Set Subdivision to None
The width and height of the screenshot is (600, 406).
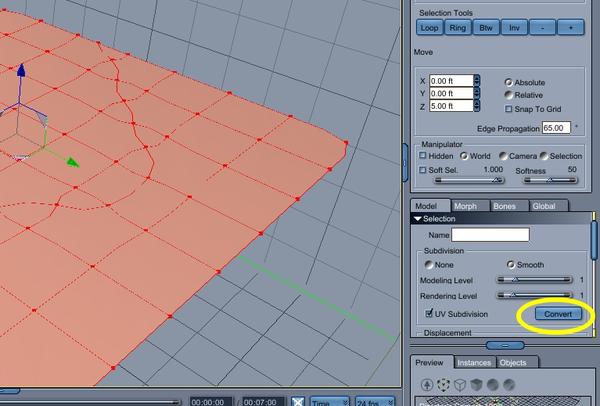(x=429, y=264)
